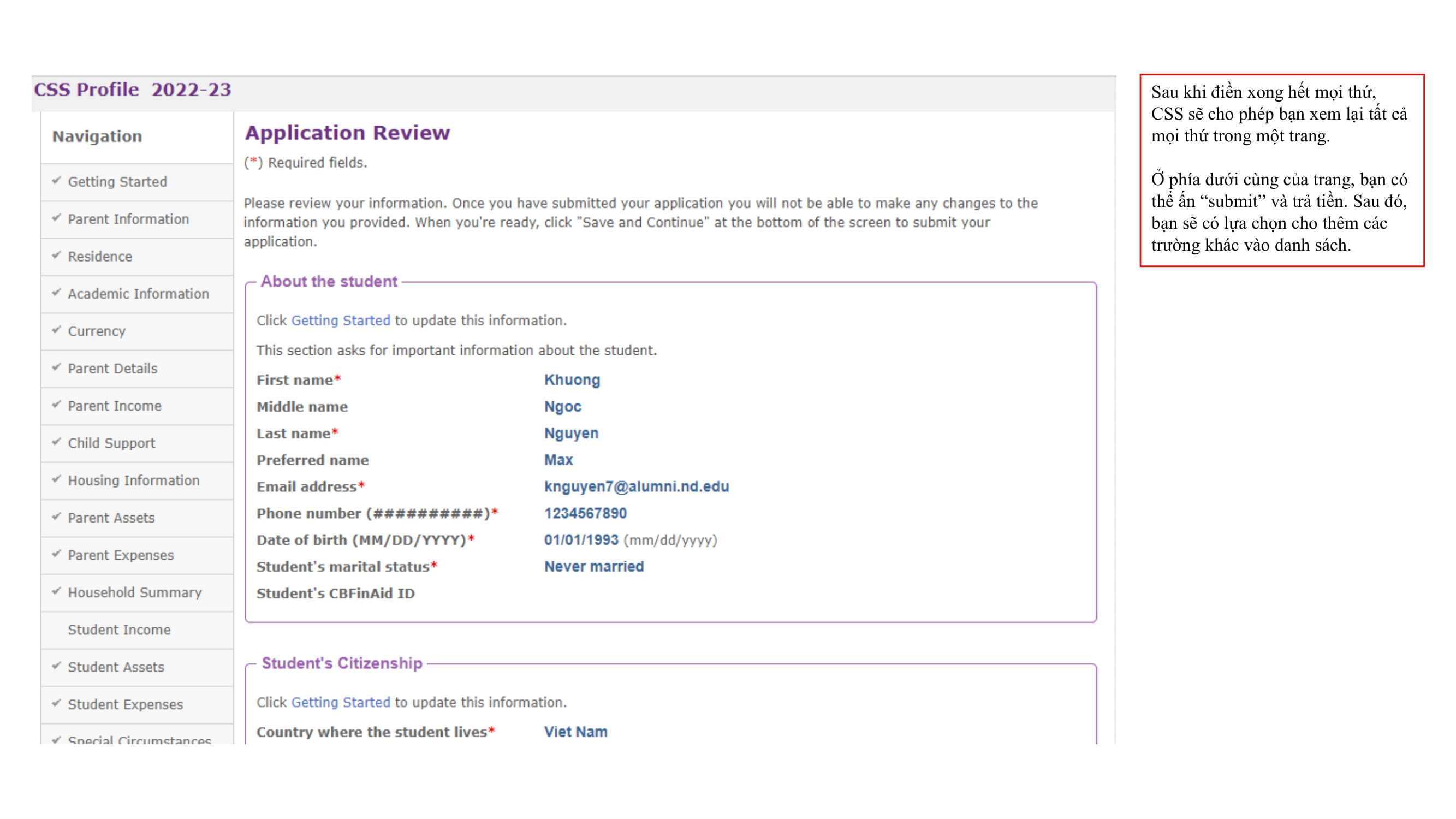Open the Housing Information section

click(x=133, y=480)
